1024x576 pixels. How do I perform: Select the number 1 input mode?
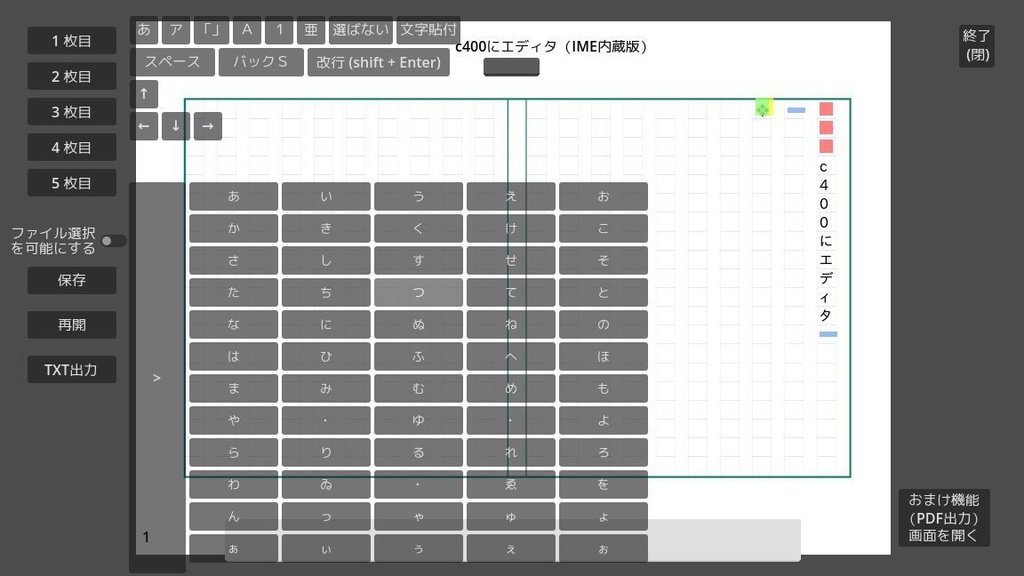(x=279, y=30)
